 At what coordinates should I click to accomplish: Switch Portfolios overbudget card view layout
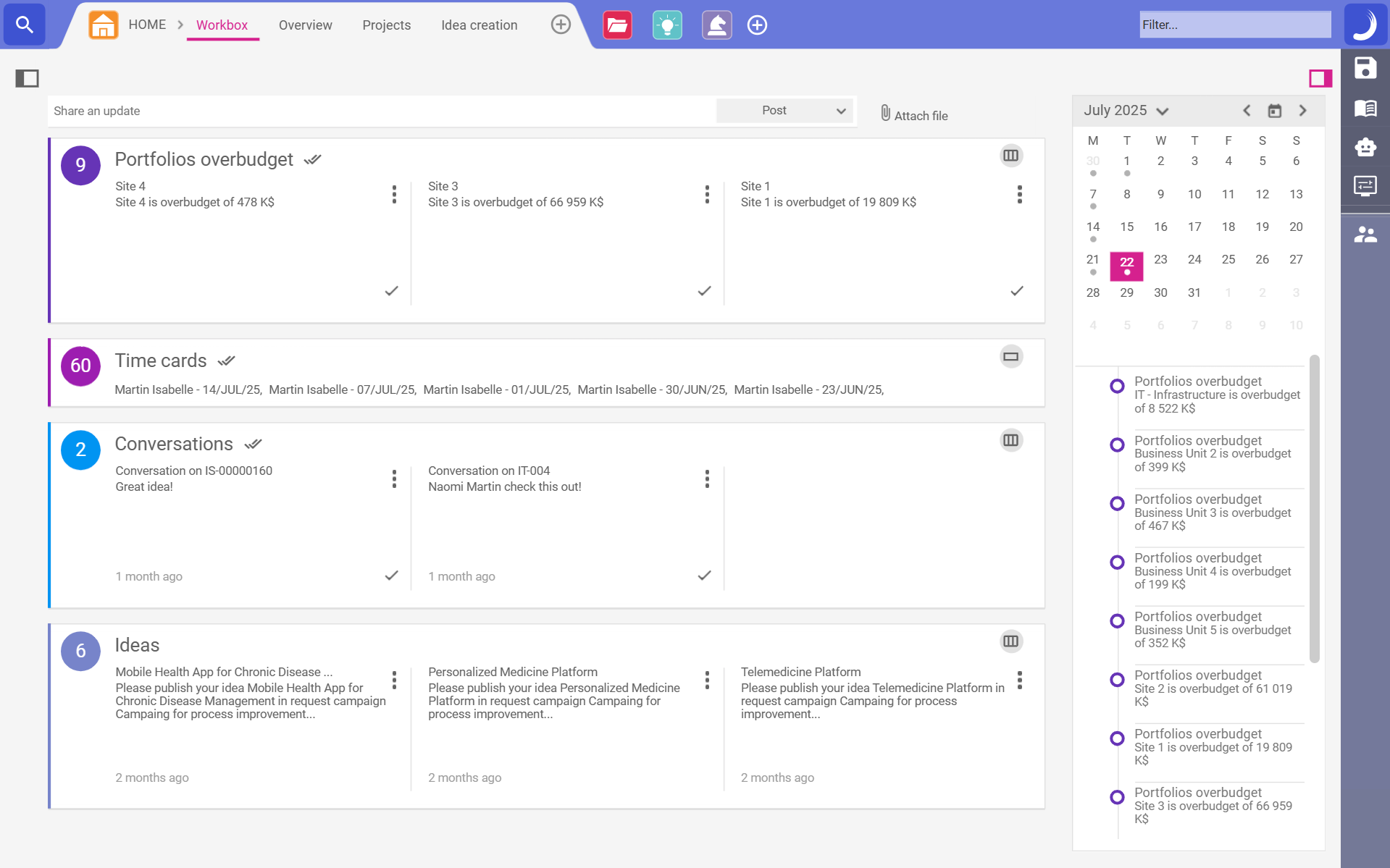coord(1011,156)
